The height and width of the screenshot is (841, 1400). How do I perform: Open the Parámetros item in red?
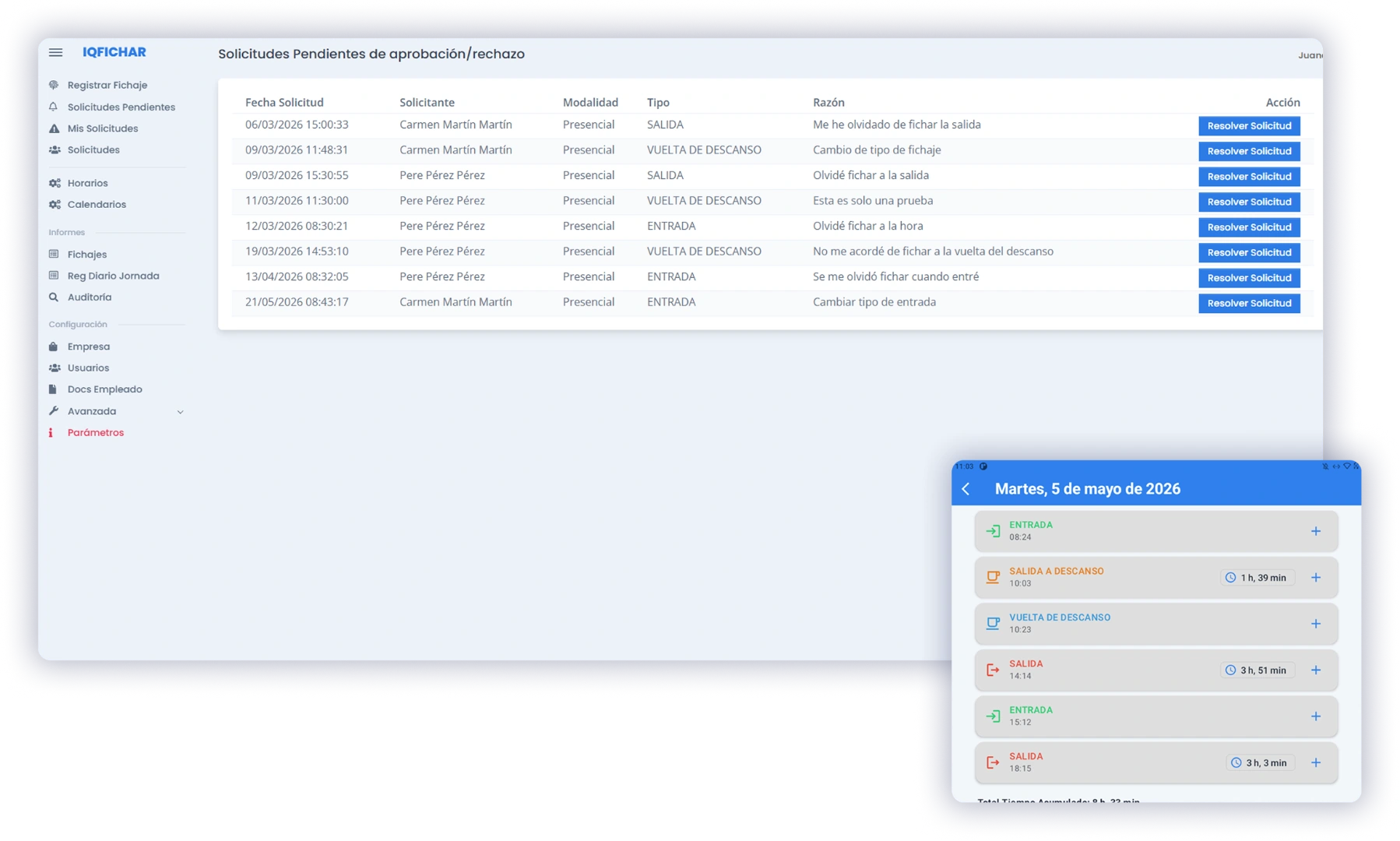(95, 432)
